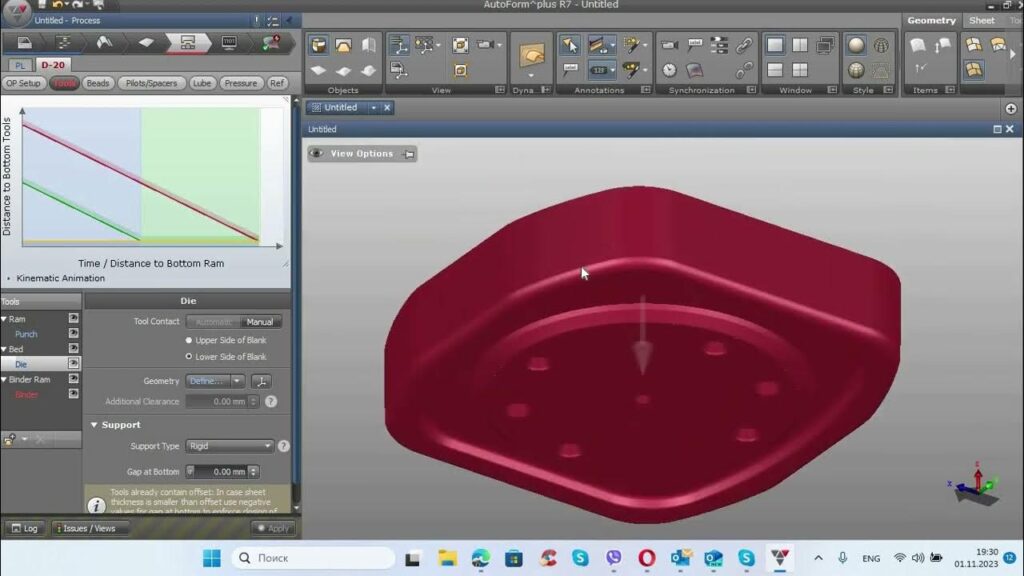Collapse the Support section
This screenshot has height=576, width=1024.
(x=94, y=425)
